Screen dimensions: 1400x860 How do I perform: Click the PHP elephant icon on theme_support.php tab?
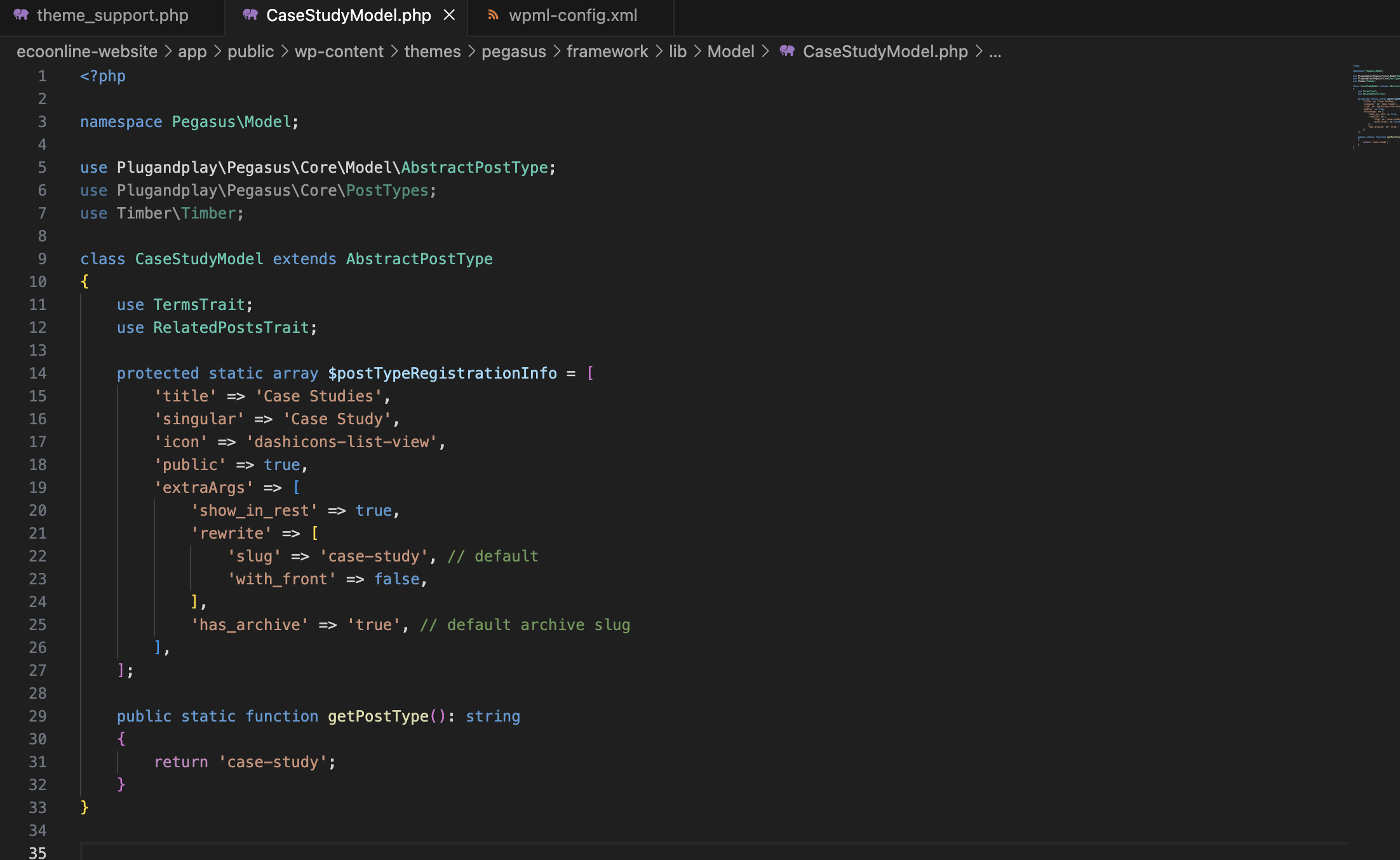click(x=21, y=15)
